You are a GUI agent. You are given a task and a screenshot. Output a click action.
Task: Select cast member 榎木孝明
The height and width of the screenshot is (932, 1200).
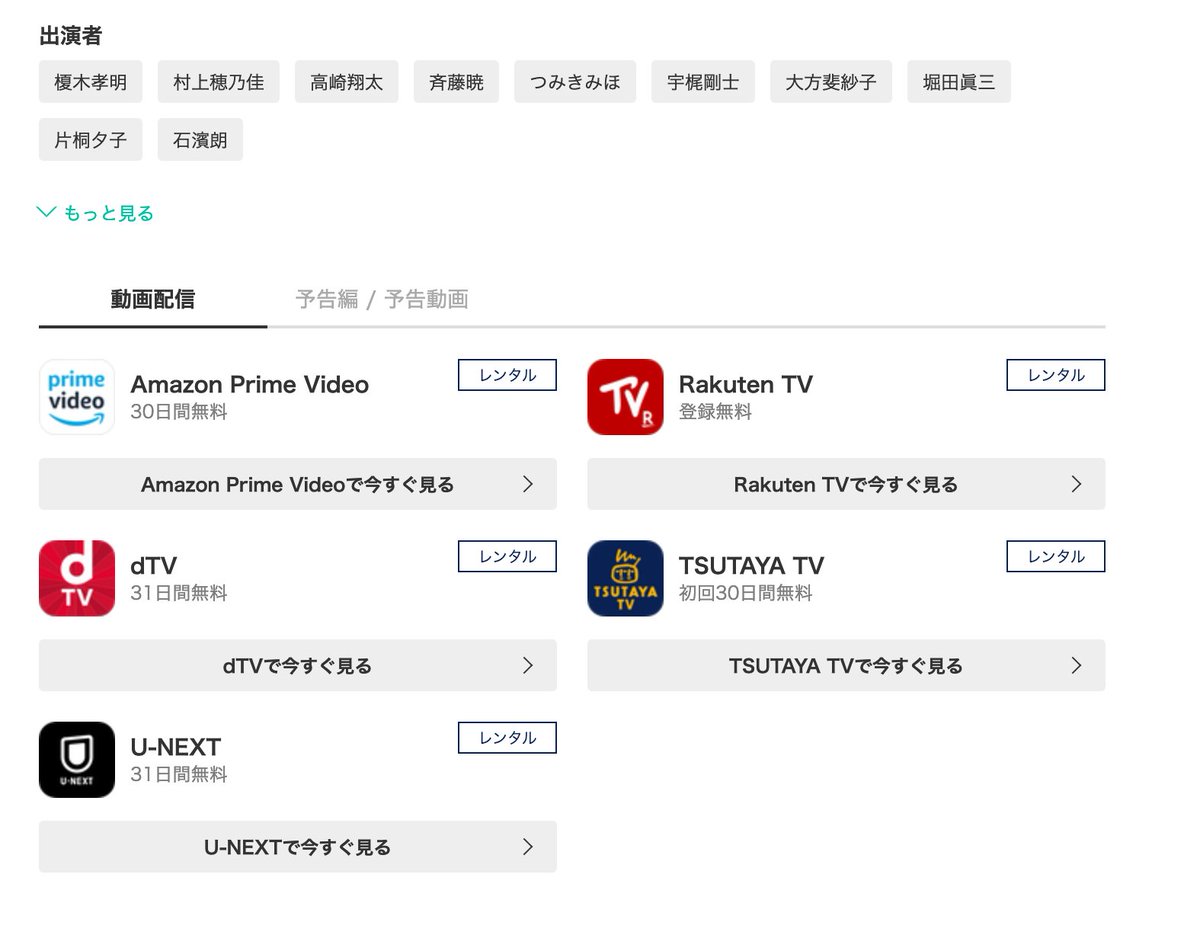(x=91, y=82)
